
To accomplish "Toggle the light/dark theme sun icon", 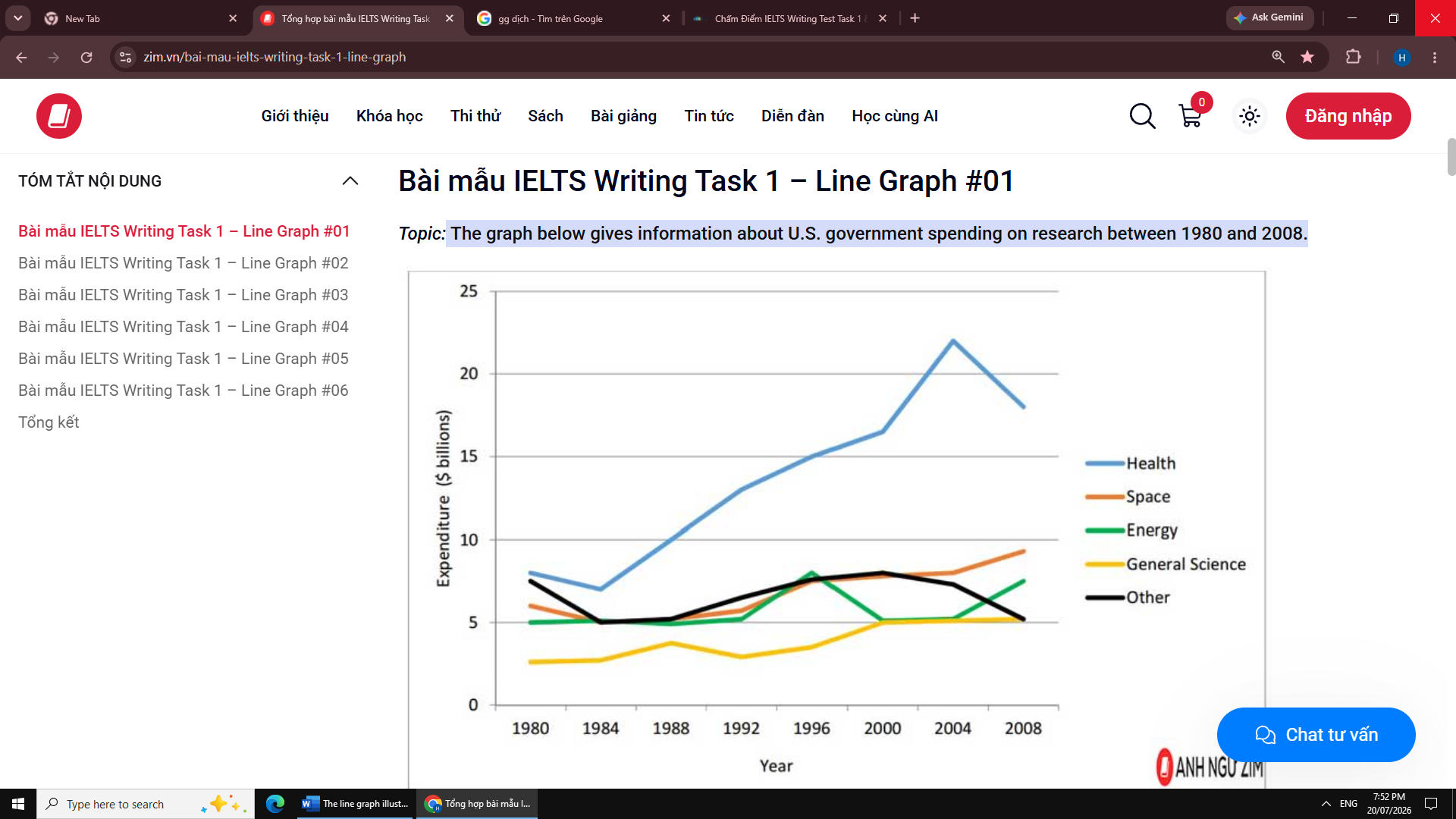I will [x=1249, y=116].
